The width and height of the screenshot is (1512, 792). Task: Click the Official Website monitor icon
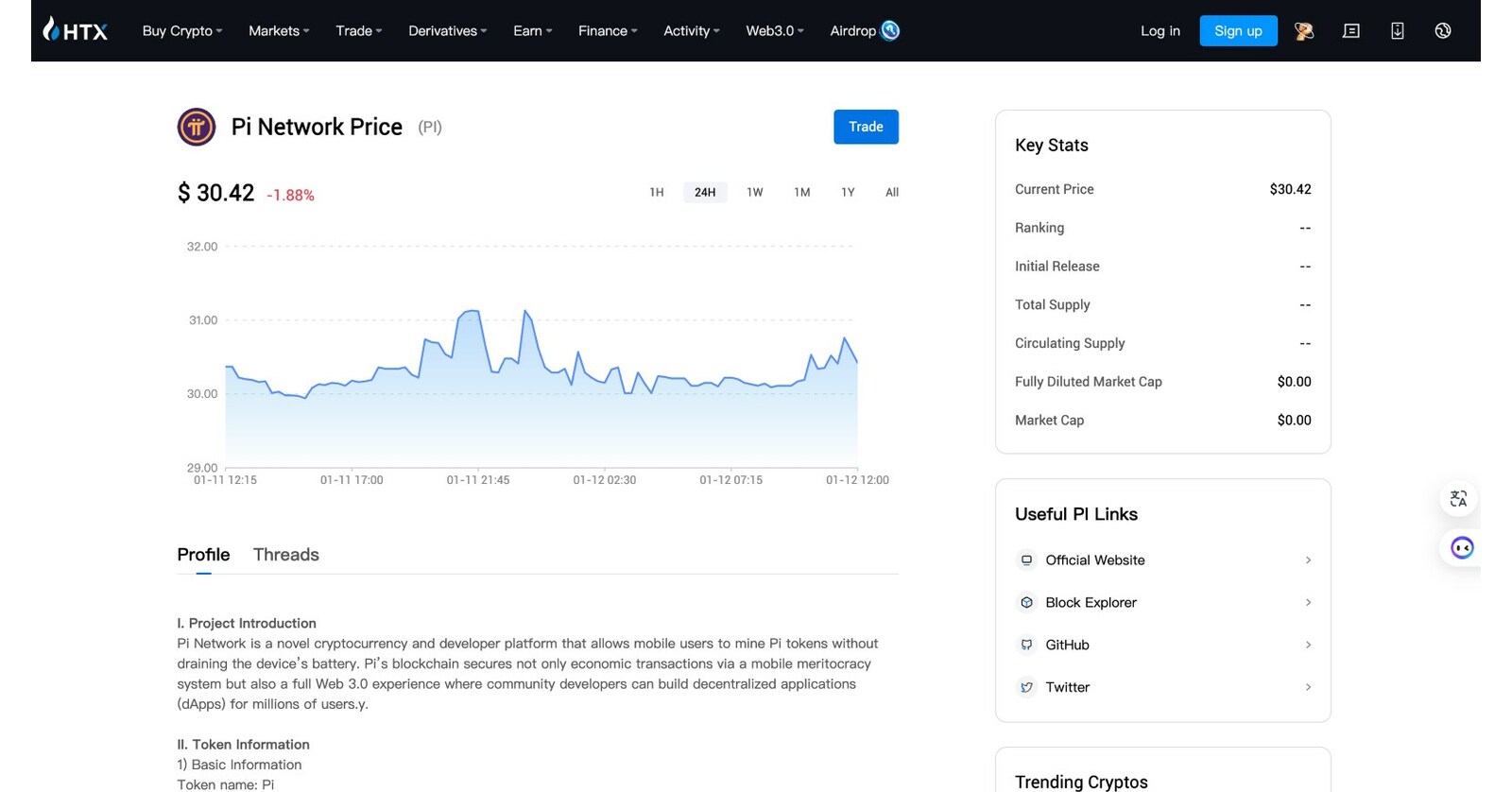click(x=1026, y=560)
